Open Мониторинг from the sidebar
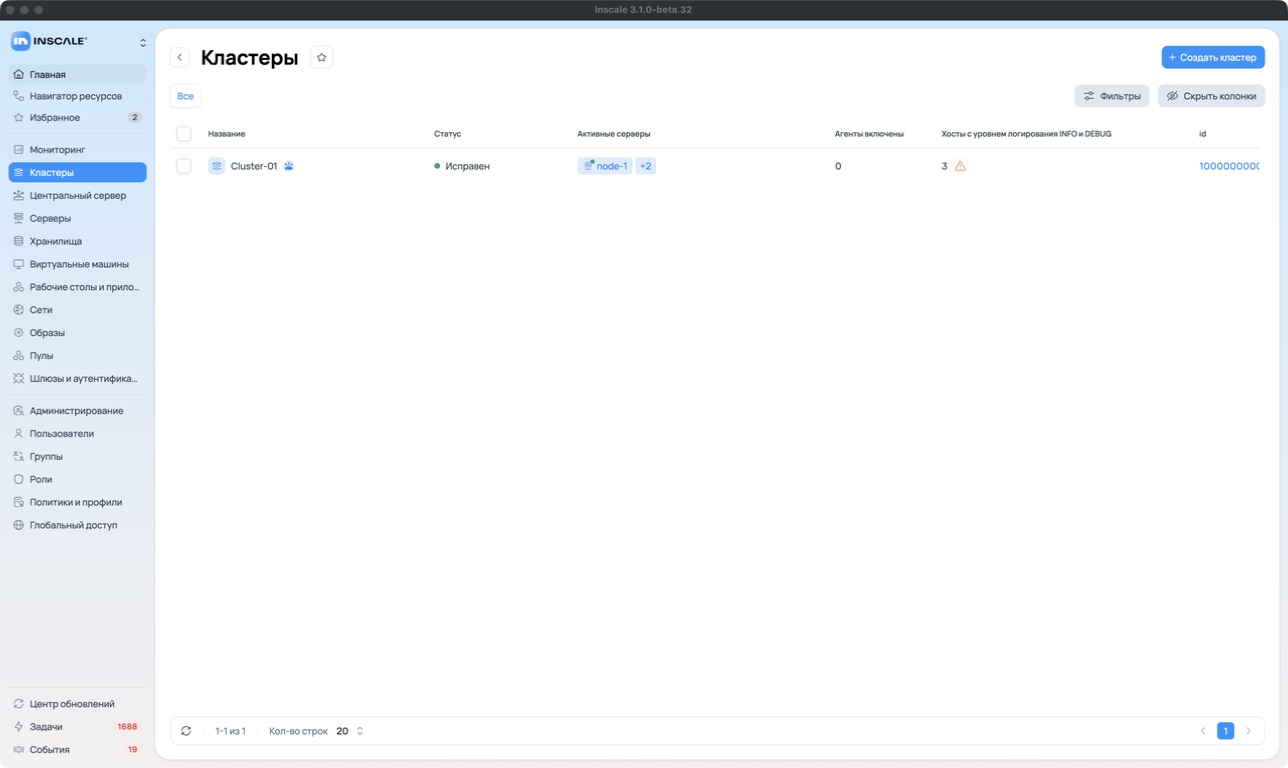Viewport: 1288px width, 768px height. pos(78,150)
